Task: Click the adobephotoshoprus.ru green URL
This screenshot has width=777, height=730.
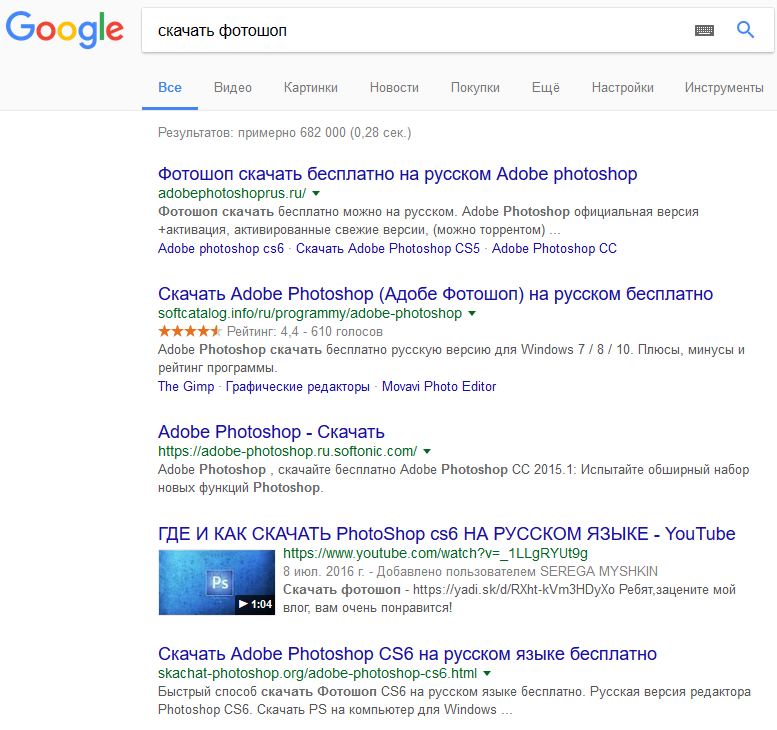Action: coord(232,193)
